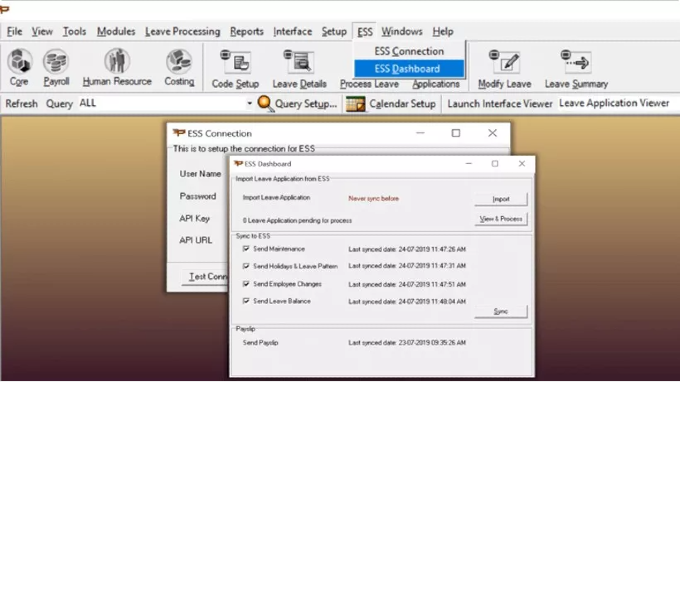Screen dimensions: 680x606
Task: Click the Import button
Action: pyautogui.click(x=501, y=199)
